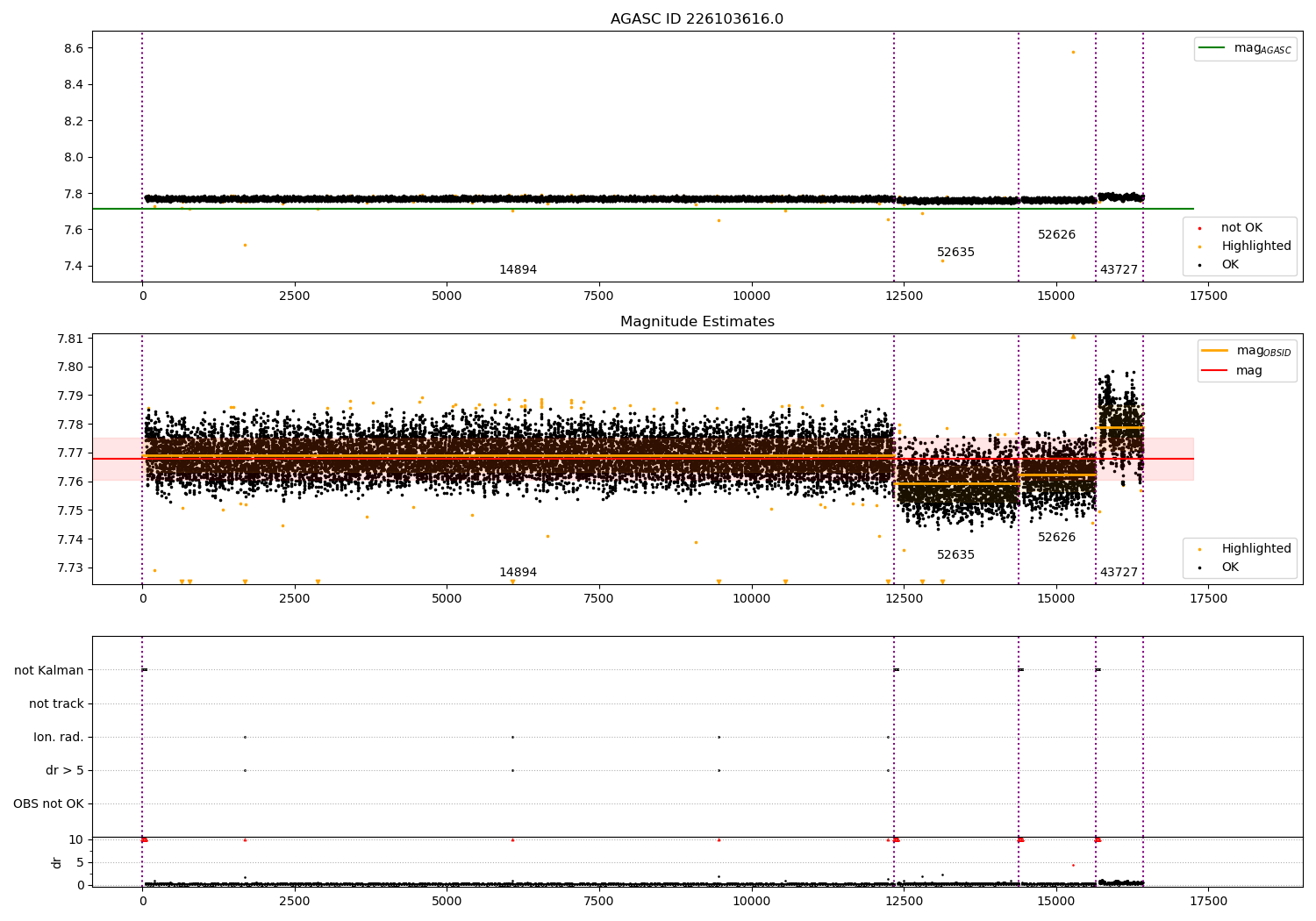Click OBSID label 52635 in Magnitude Estimates plot
The height and width of the screenshot is (921, 1316).
click(955, 555)
